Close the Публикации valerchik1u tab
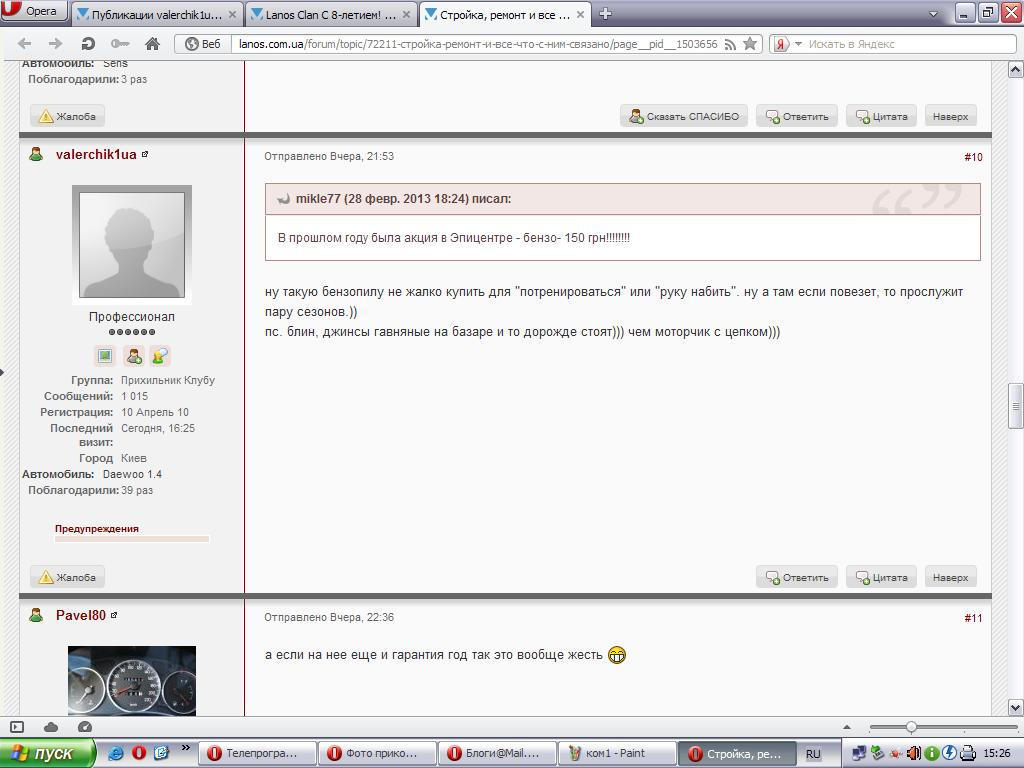The width and height of the screenshot is (1024, 768). (x=232, y=14)
